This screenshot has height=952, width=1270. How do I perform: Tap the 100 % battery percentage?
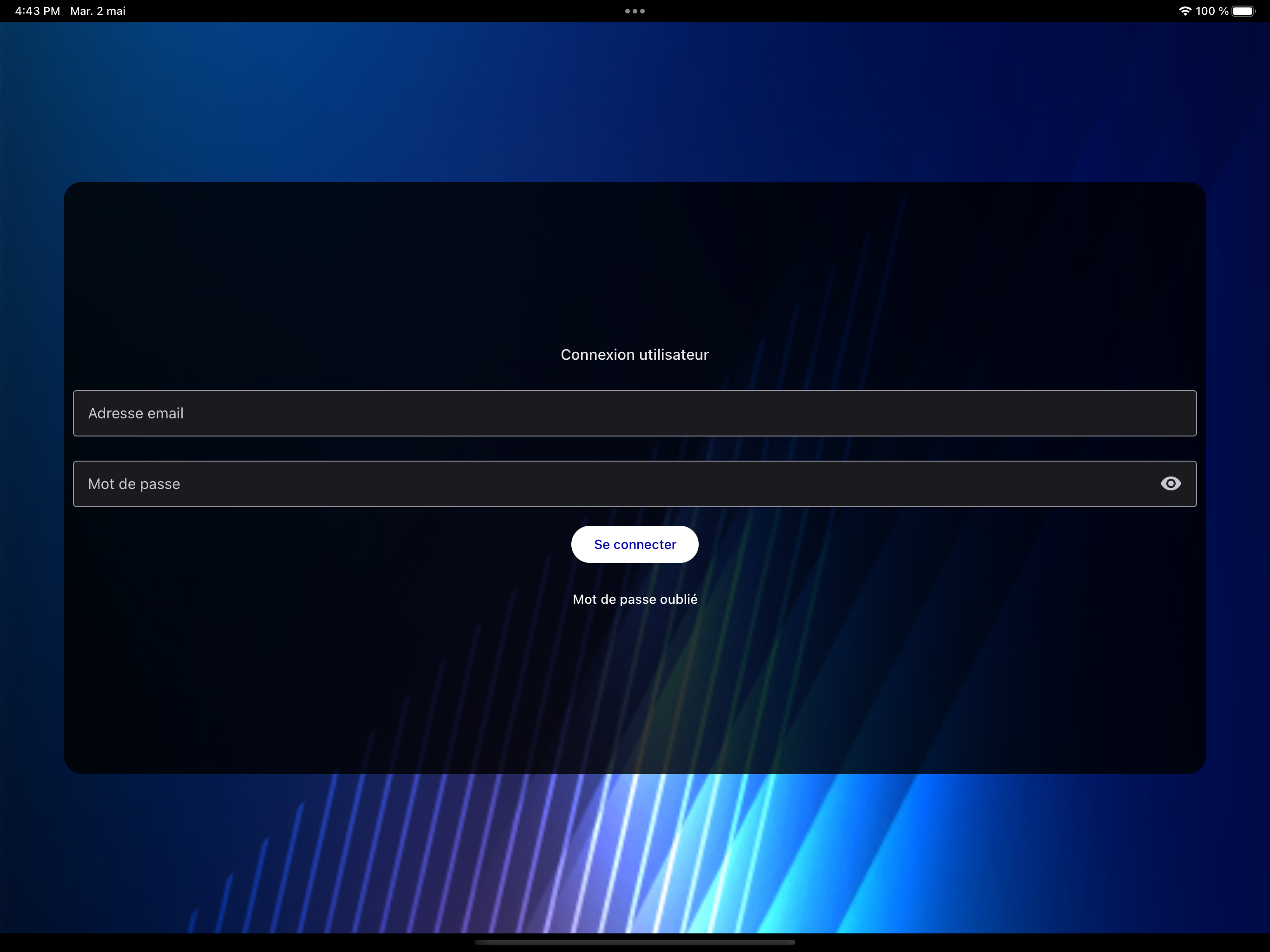click(1211, 11)
